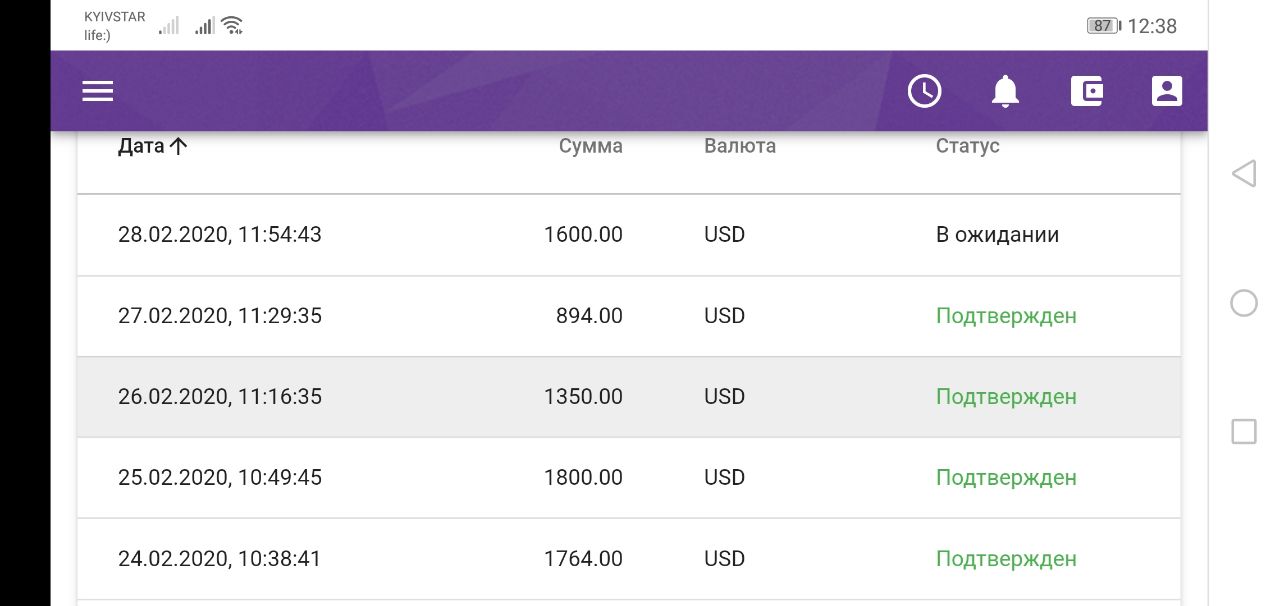Click the 1800.00 amount cell
The height and width of the screenshot is (606, 1280).
(583, 478)
